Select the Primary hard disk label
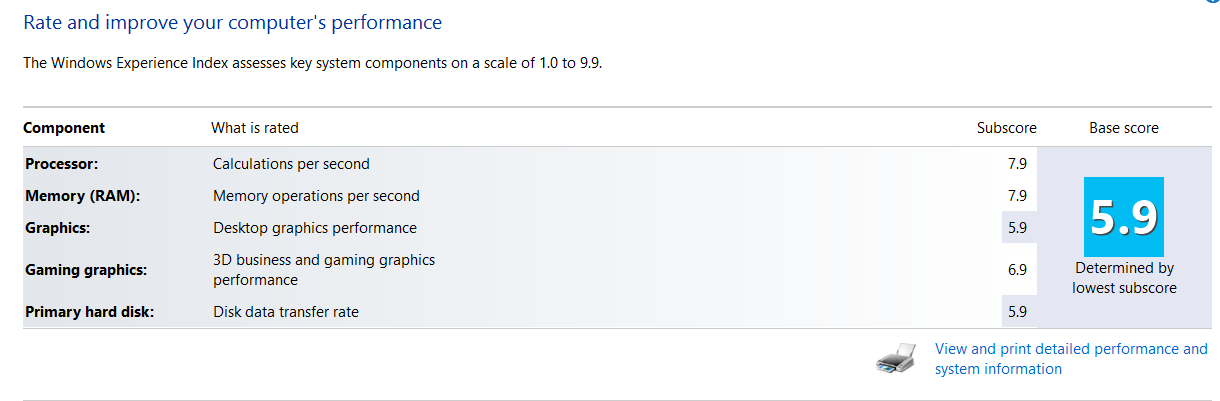The width and height of the screenshot is (1220, 401). tap(90, 312)
